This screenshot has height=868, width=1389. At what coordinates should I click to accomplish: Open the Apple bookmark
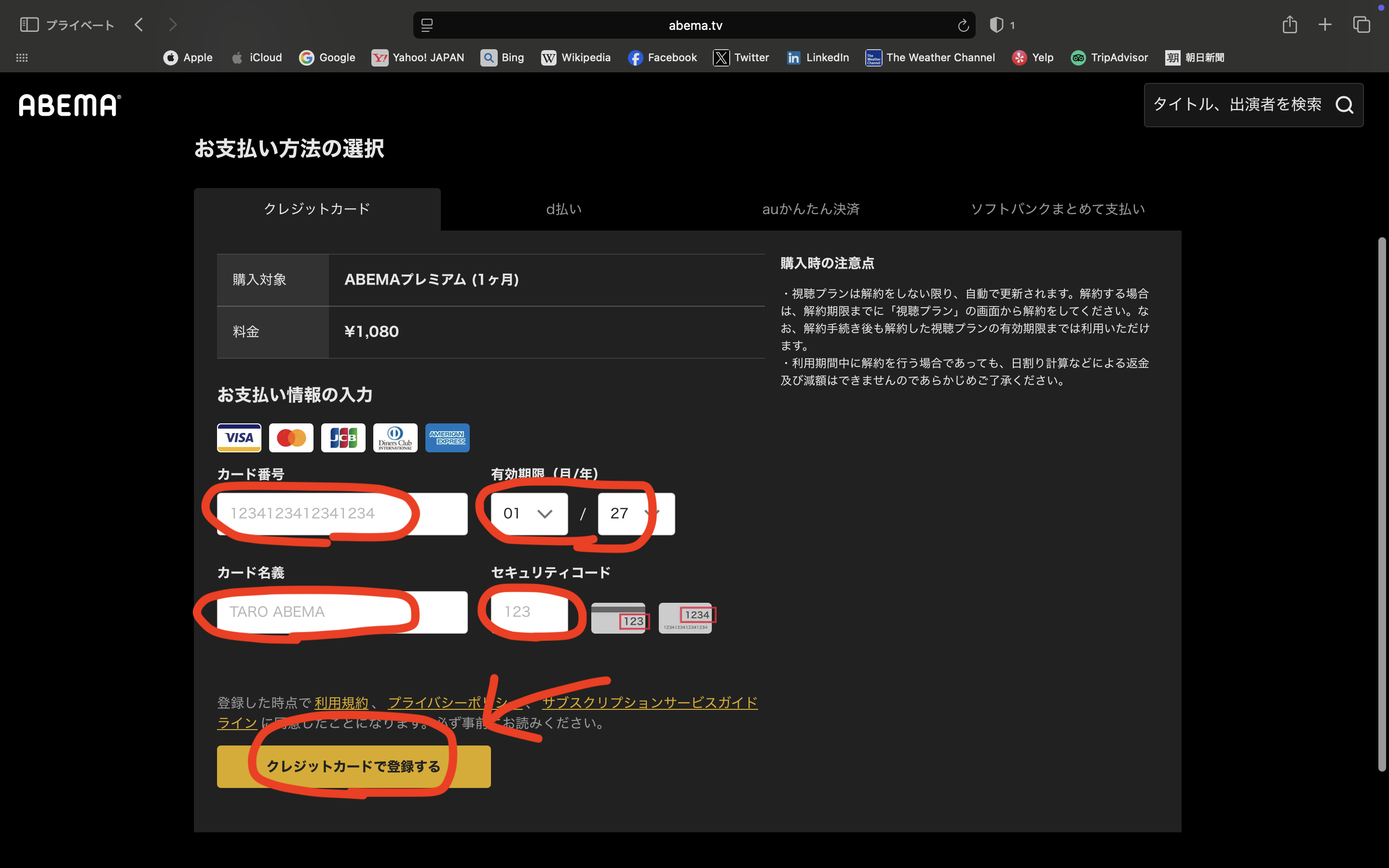[188, 57]
